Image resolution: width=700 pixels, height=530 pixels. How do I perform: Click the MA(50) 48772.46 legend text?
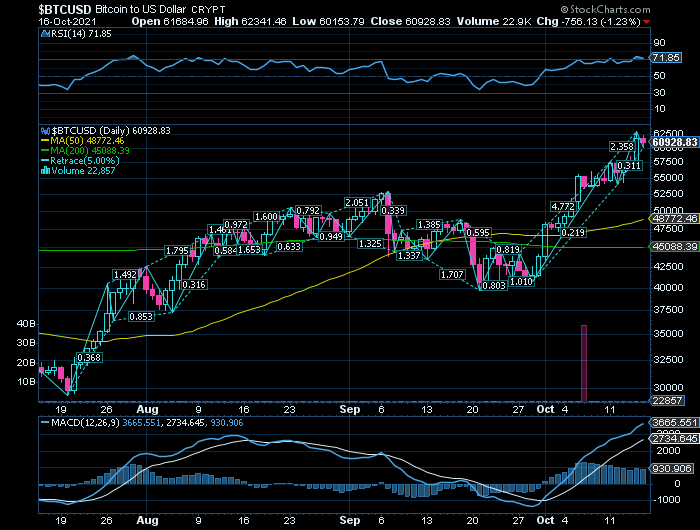coord(87,141)
